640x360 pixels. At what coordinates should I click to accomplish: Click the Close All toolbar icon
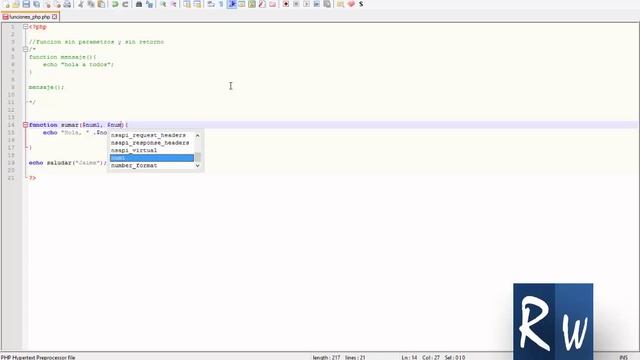point(57,4)
